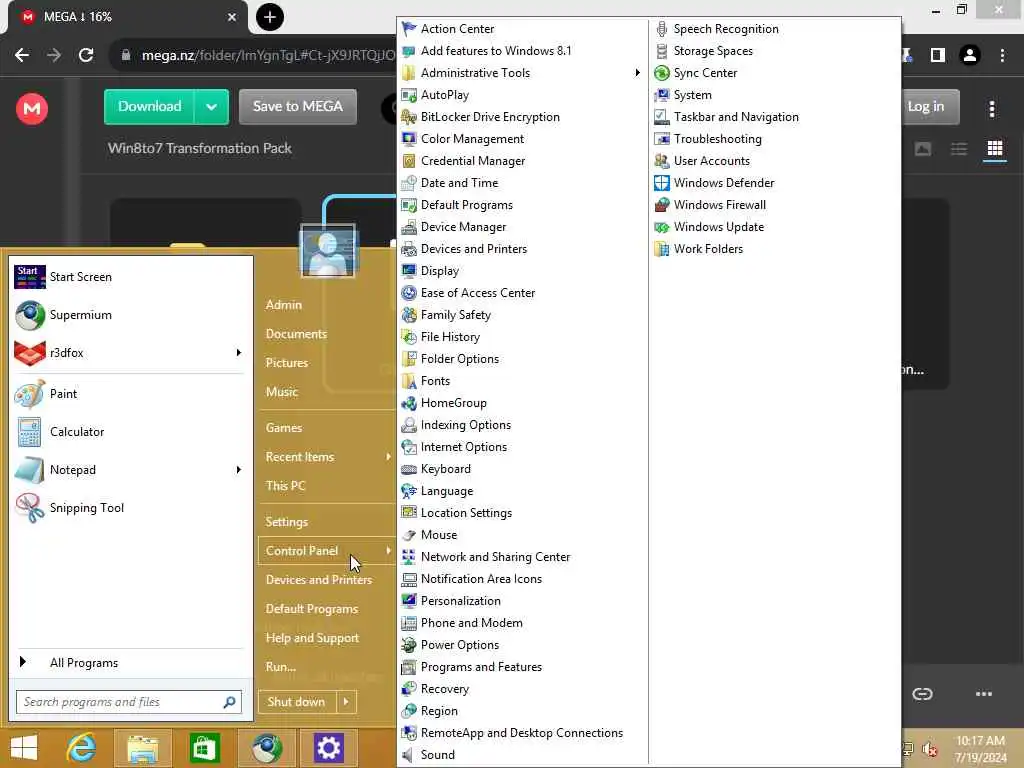The width and height of the screenshot is (1024, 768).
Task: Click the Windows Start button
Action: pyautogui.click(x=24, y=748)
